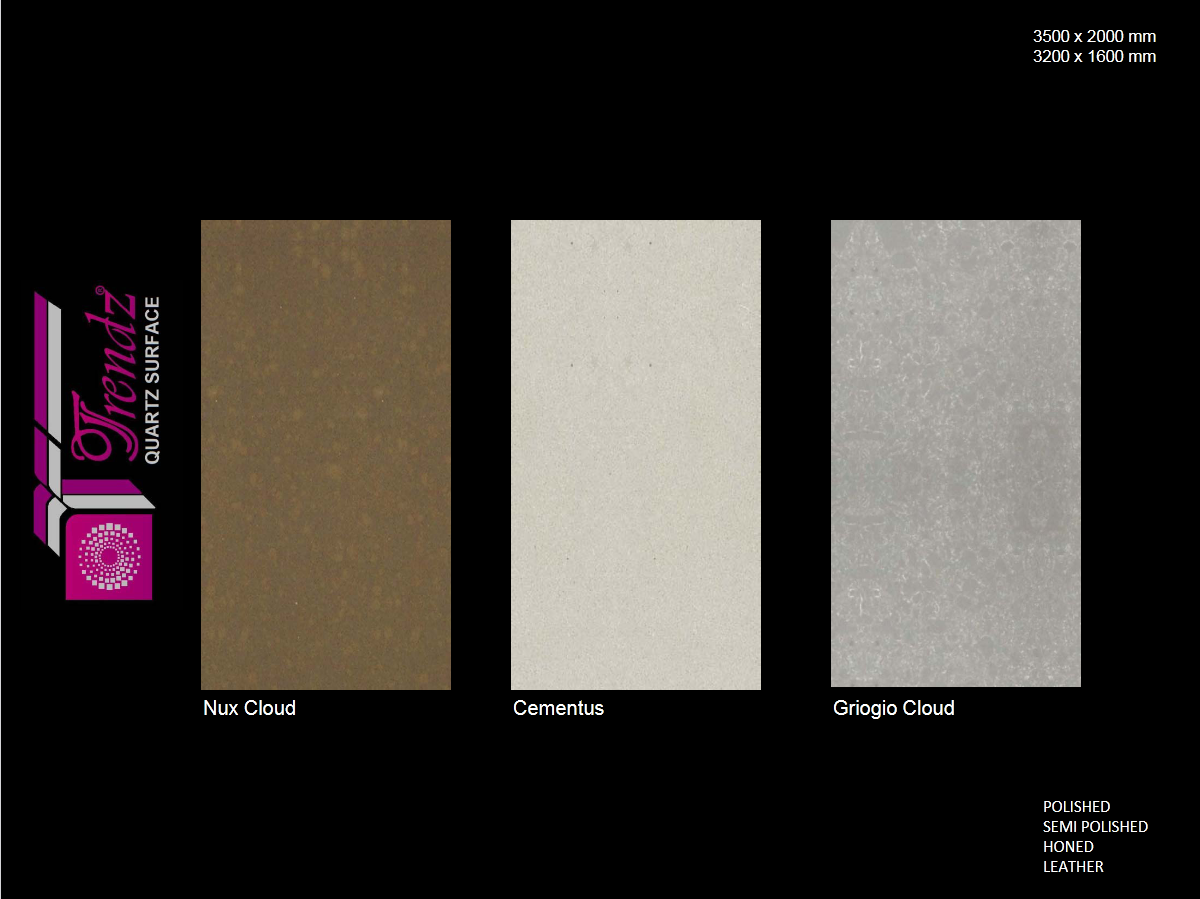Click the Griogio Cloud name label

(894, 708)
